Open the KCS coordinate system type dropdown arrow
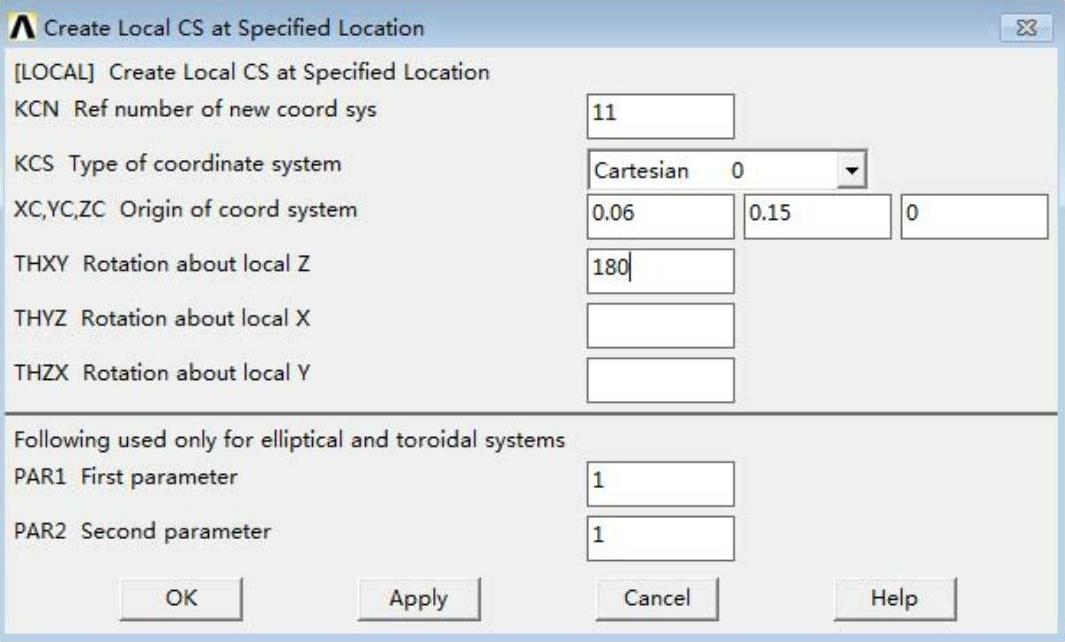 852,170
